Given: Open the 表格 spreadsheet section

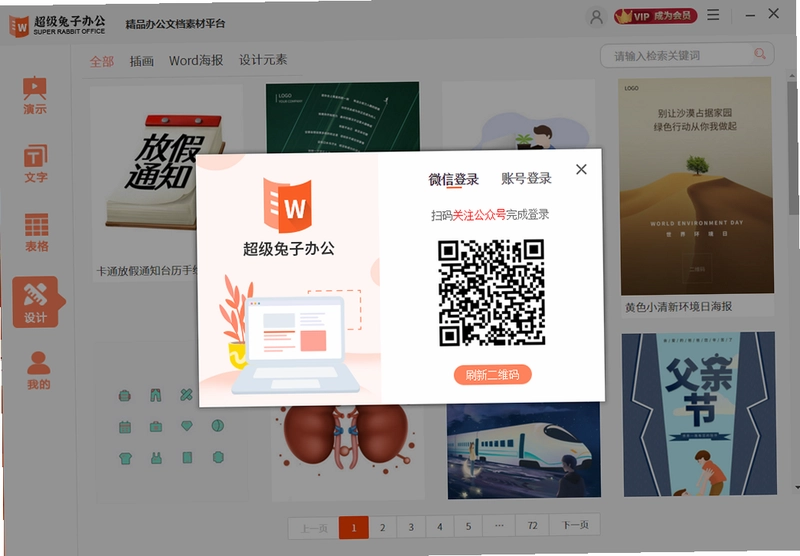Looking at the screenshot, I should [36, 232].
